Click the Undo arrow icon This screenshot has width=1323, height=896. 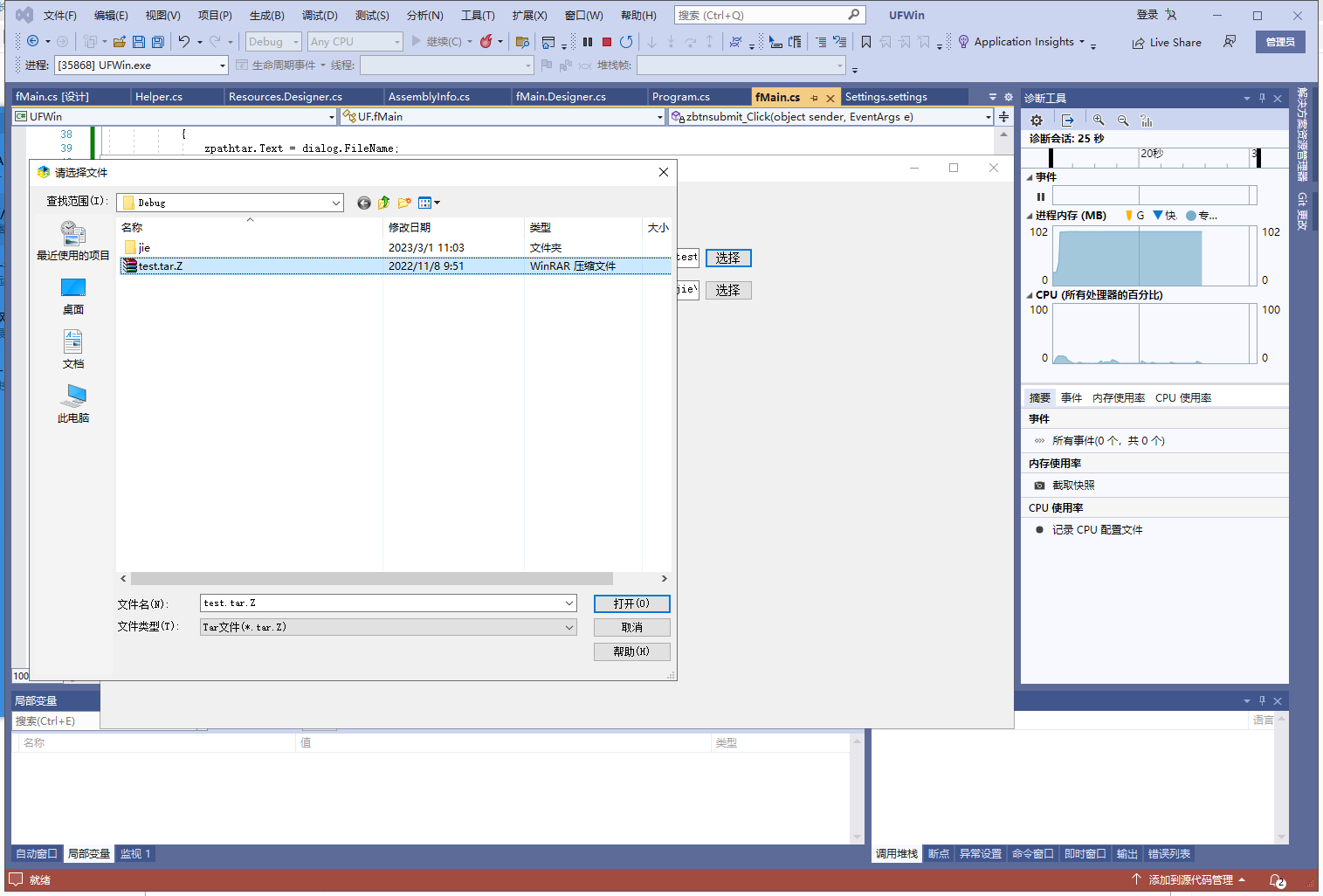click(x=183, y=41)
